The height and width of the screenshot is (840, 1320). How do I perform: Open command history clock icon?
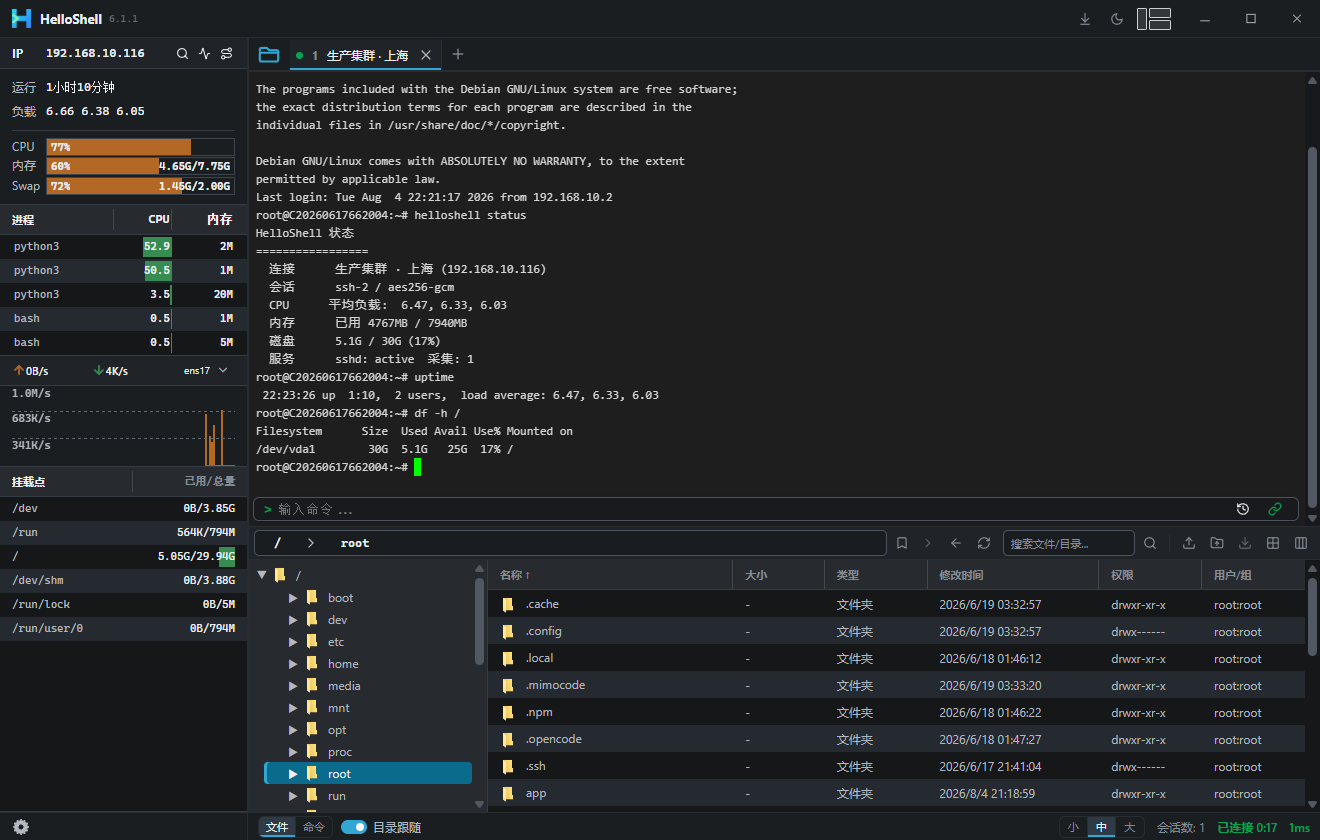[x=1243, y=509]
